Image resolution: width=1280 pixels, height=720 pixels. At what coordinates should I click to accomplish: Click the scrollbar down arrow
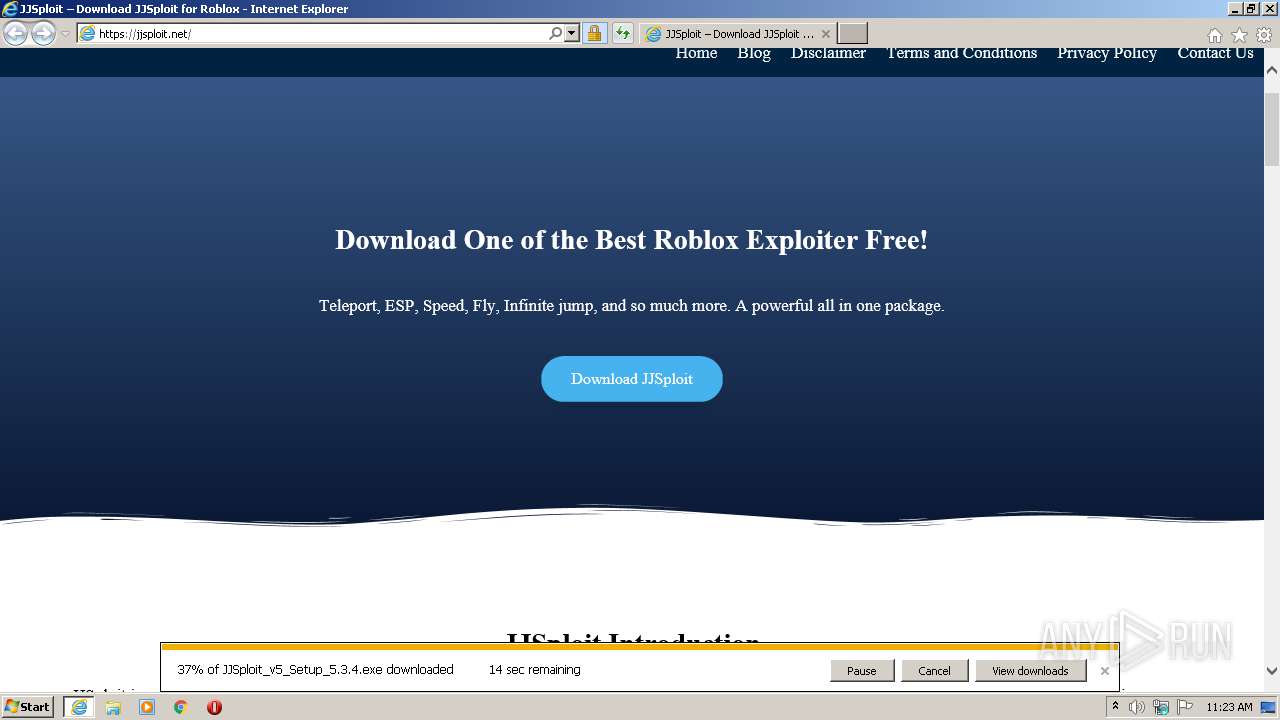pos(1272,671)
